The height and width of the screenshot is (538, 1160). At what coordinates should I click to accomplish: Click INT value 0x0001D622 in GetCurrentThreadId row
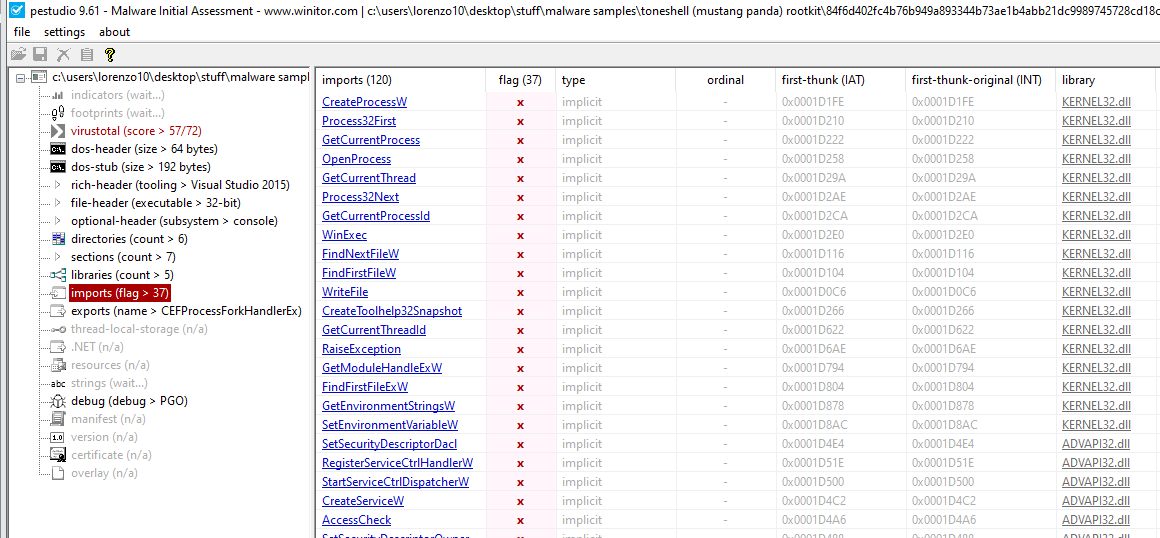(x=943, y=329)
